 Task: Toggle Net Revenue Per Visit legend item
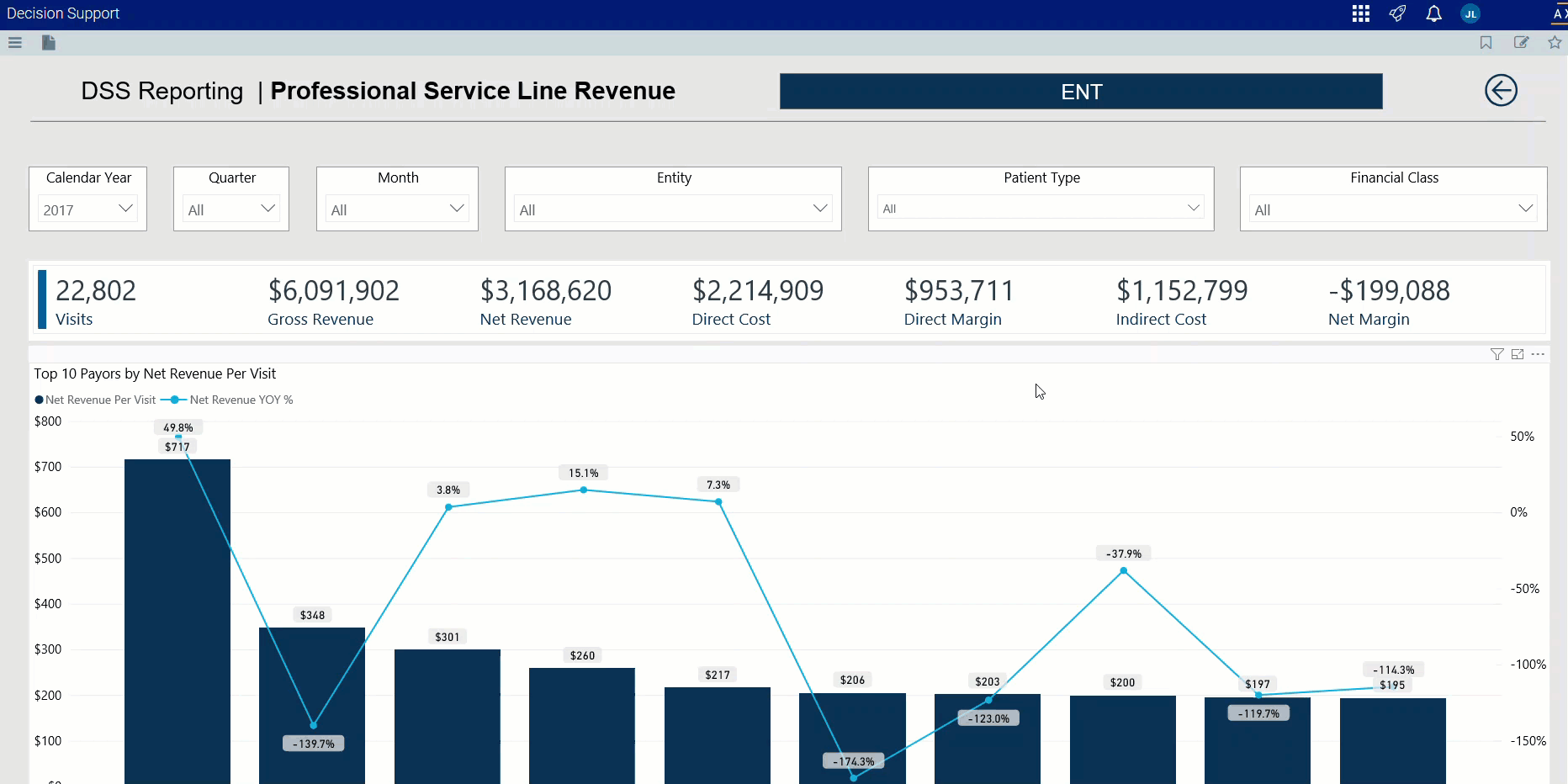pyautogui.click(x=95, y=400)
